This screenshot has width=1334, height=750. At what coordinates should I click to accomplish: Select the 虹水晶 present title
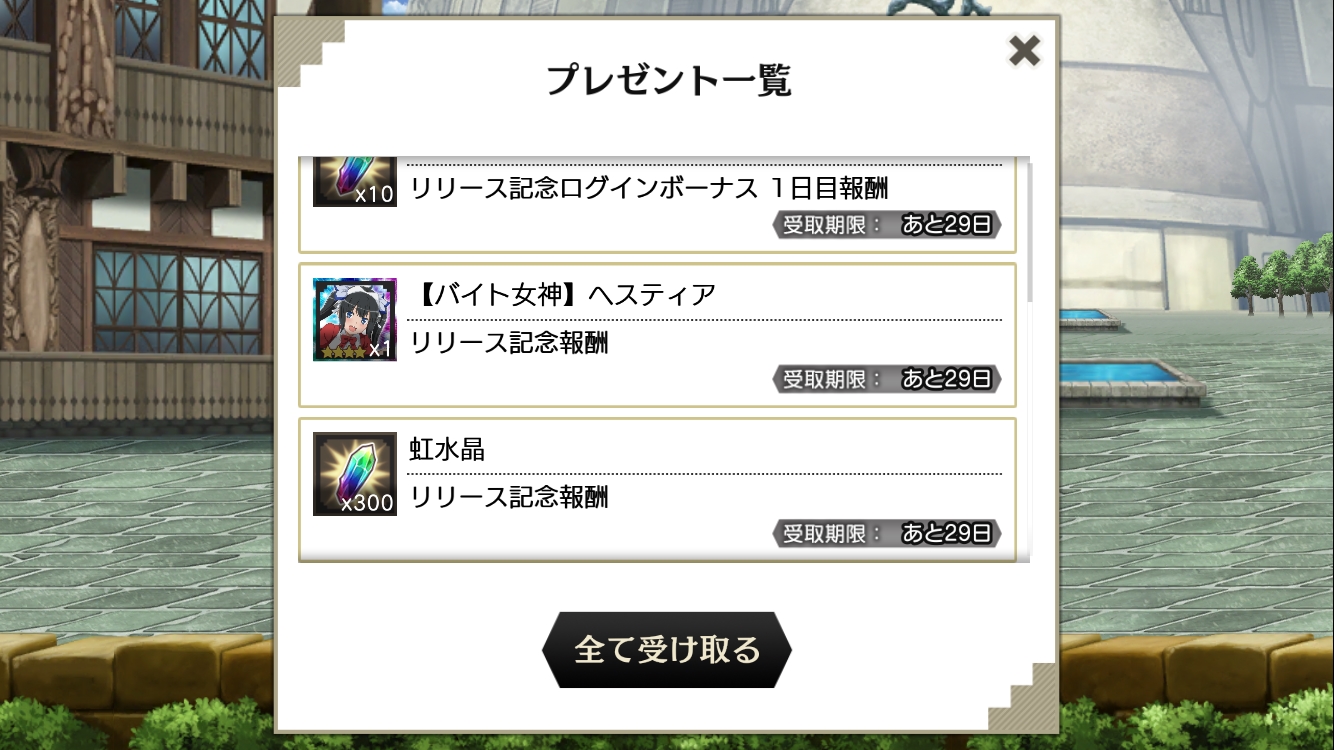pyautogui.click(x=447, y=449)
